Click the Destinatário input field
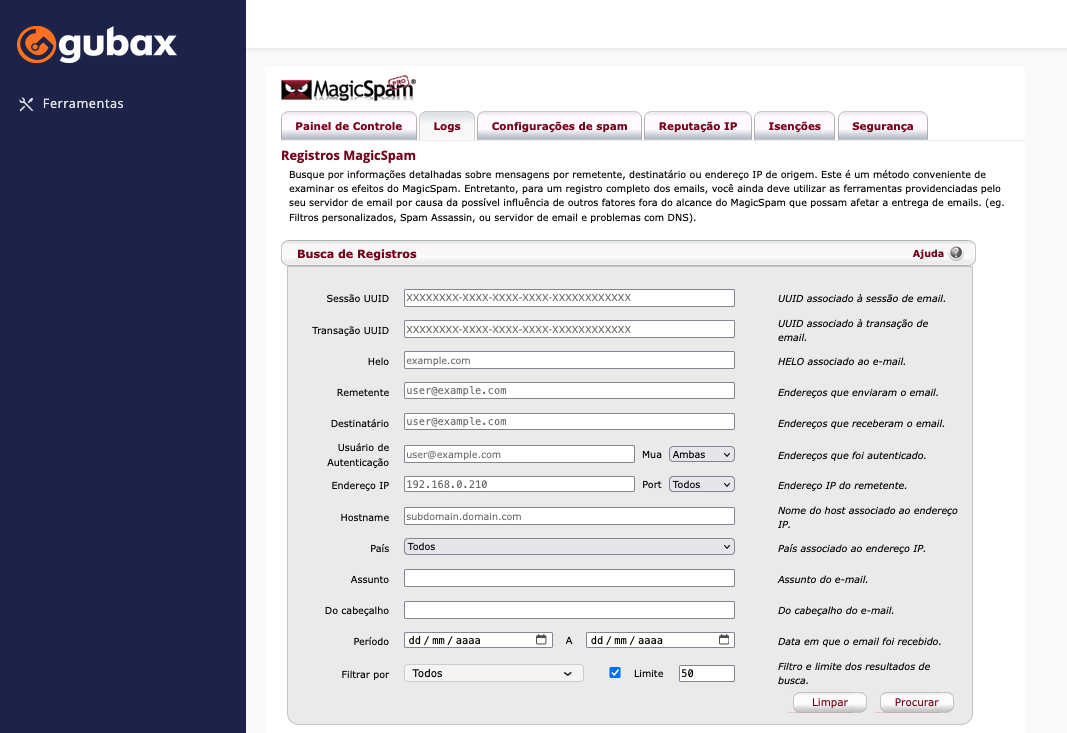This screenshot has height=733, width=1067. (569, 421)
